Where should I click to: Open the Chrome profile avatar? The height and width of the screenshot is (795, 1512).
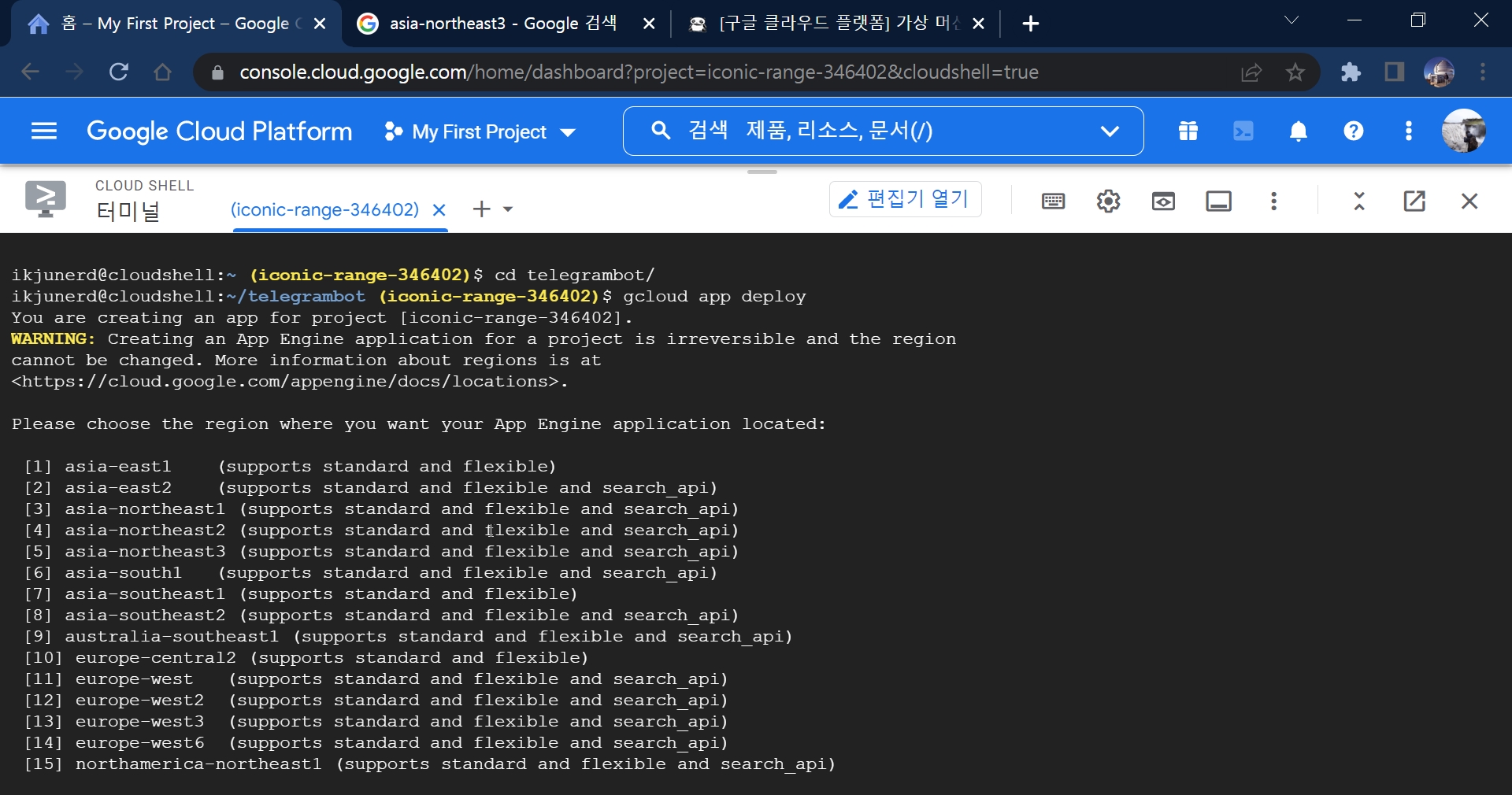1439,72
